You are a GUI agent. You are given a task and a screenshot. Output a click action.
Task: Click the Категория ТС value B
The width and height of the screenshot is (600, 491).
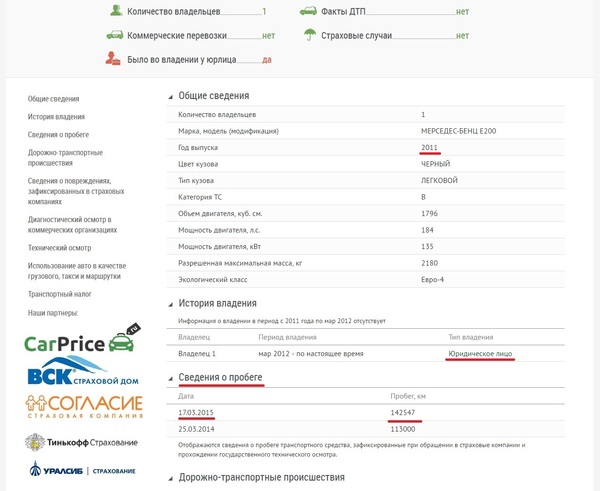(x=423, y=197)
